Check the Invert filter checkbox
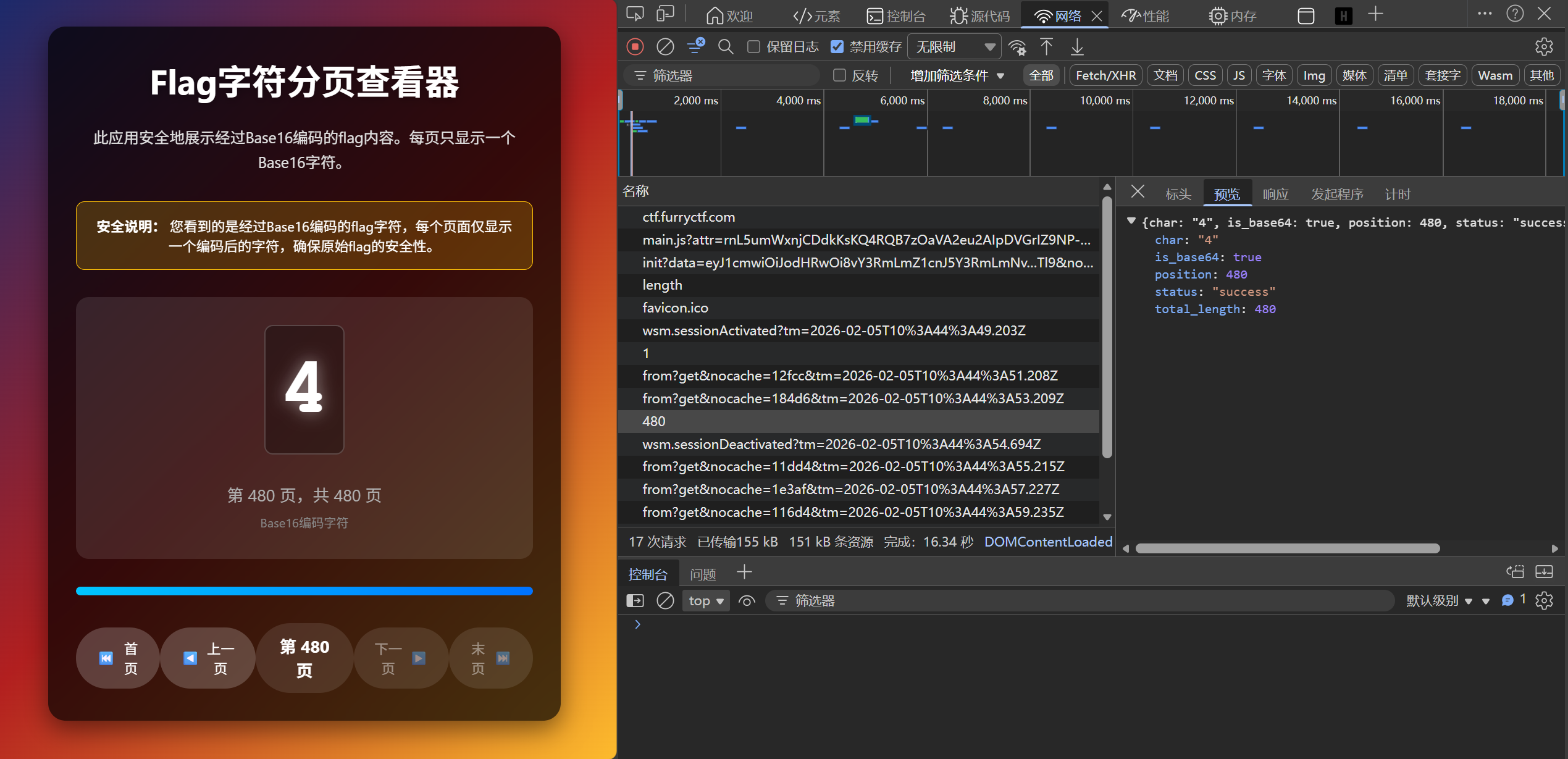1568x759 pixels. [x=839, y=75]
